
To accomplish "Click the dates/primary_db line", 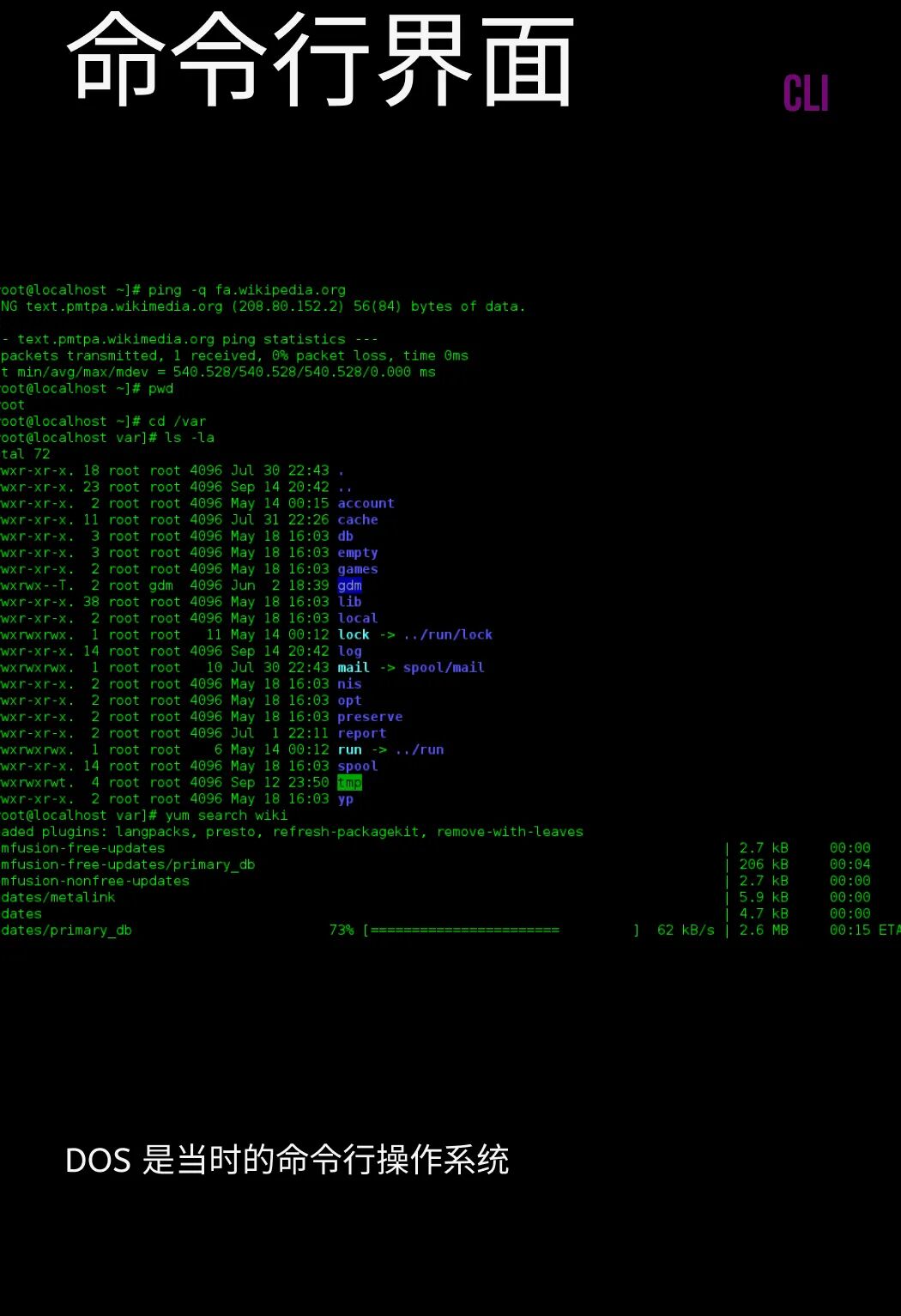I will (x=66, y=931).
